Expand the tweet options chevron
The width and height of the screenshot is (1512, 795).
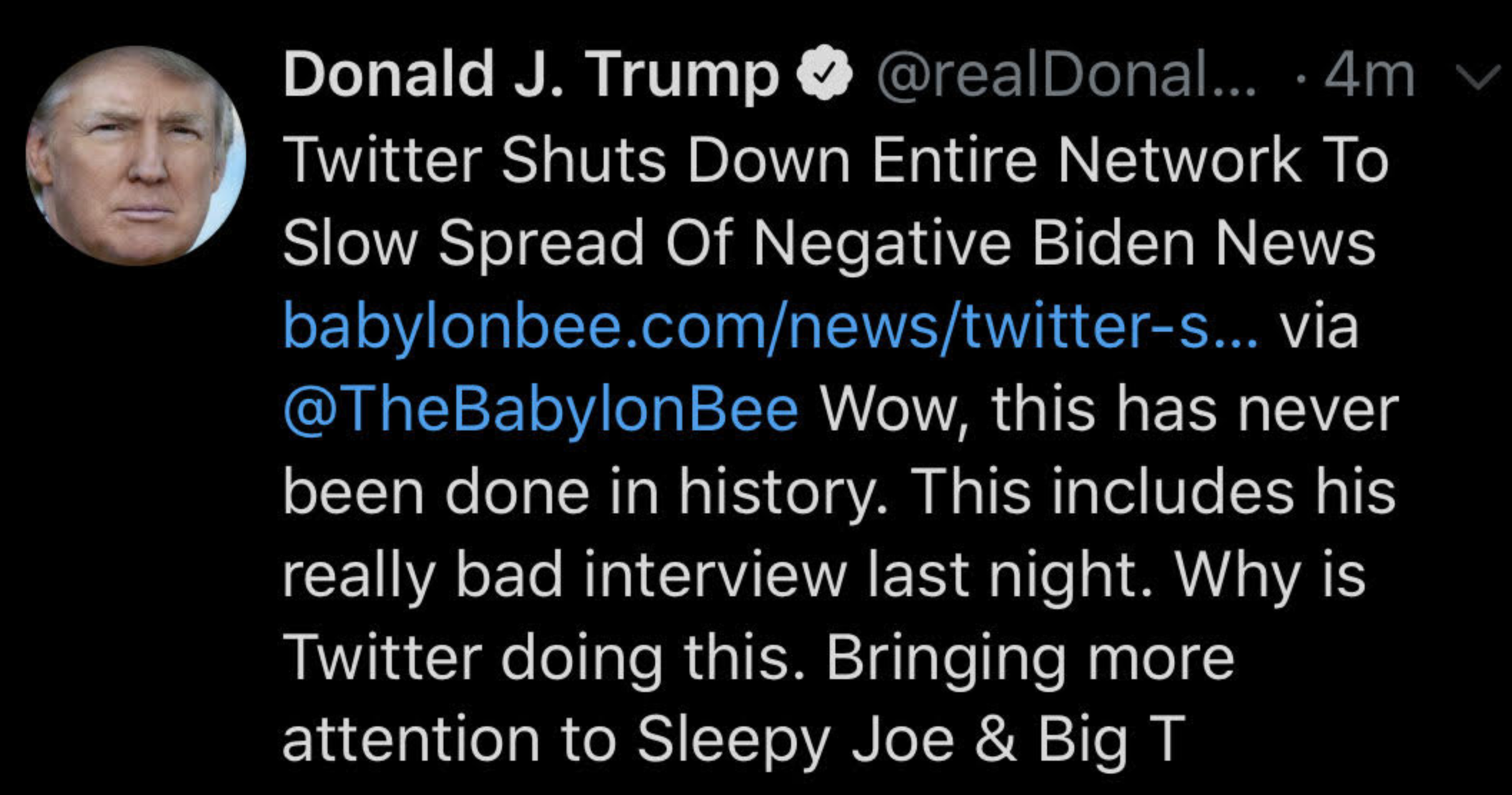point(1478,77)
